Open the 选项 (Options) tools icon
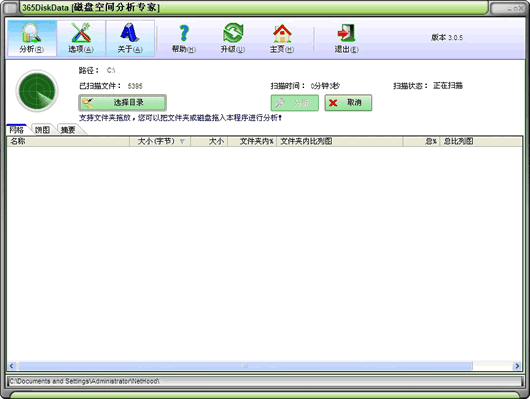Viewport: 530px width, 399px height. [x=81, y=38]
